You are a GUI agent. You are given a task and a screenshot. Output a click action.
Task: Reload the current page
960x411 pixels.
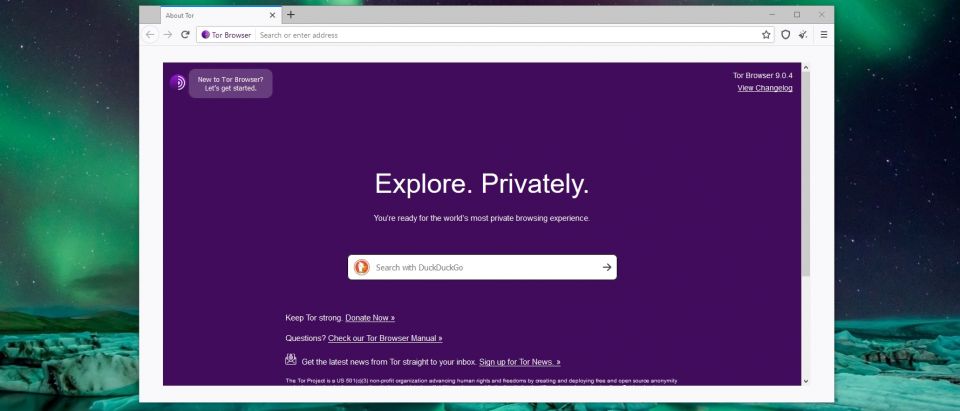click(x=185, y=35)
